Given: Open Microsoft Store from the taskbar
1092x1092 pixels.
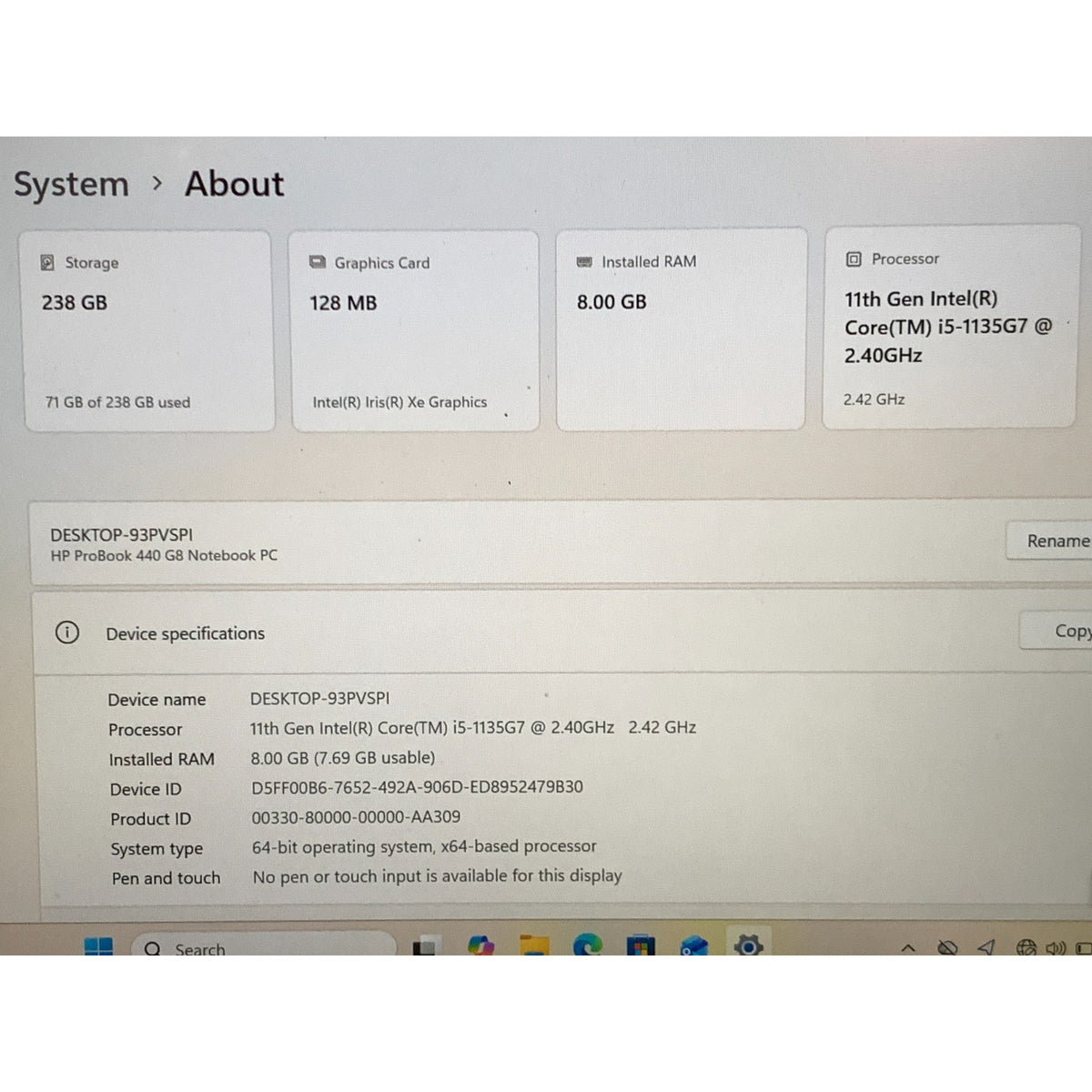Looking at the screenshot, I should [x=641, y=945].
